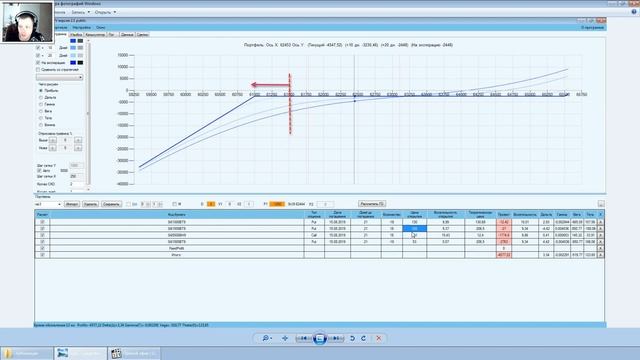This screenshot has height=360, width=640.
Task: Select the Вега radio button
Action: click(41, 111)
